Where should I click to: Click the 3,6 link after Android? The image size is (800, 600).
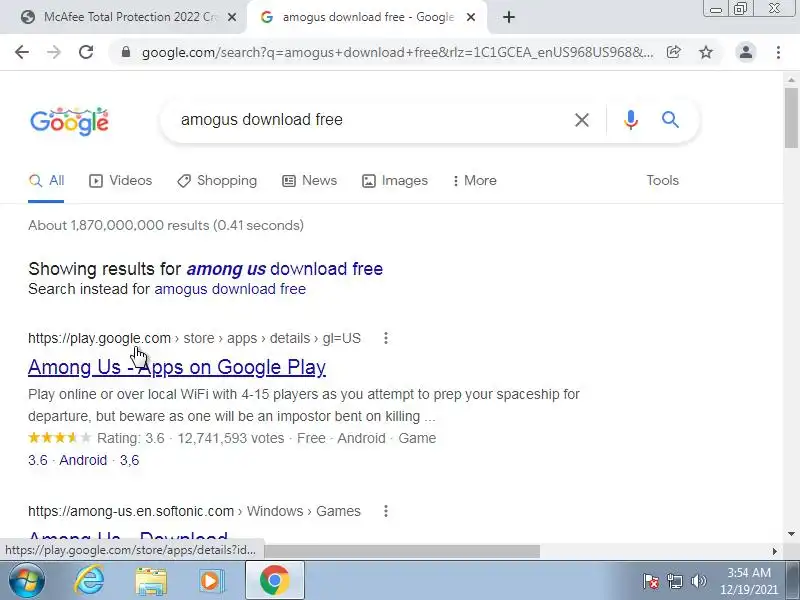130,460
